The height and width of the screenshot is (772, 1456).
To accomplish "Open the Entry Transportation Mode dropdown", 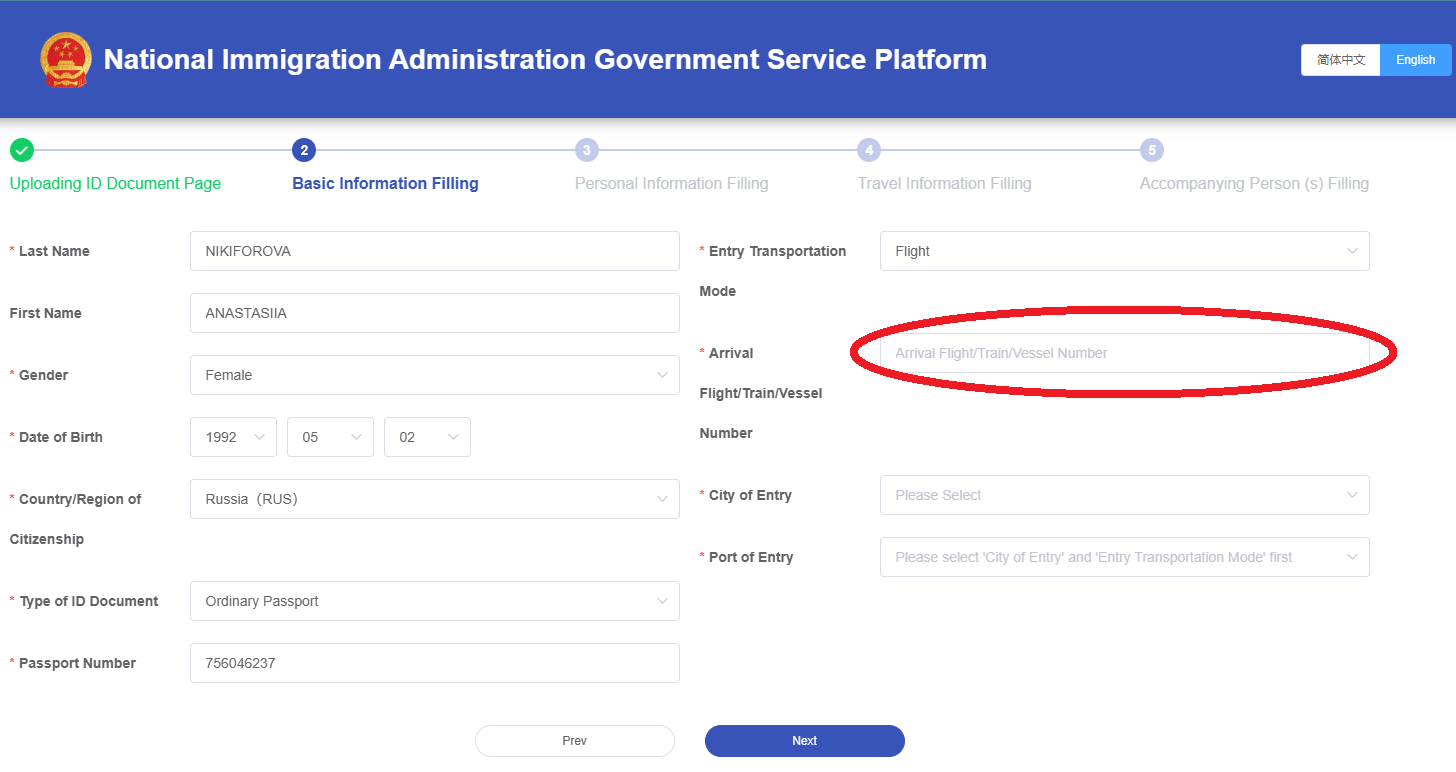I will pyautogui.click(x=1124, y=251).
